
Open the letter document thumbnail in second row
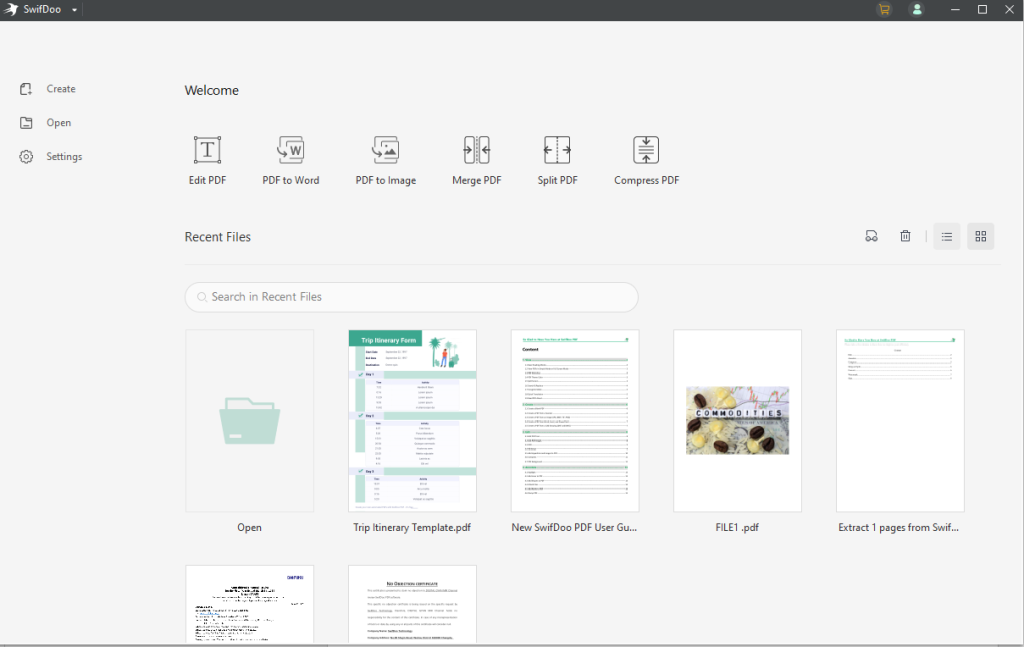(249, 605)
